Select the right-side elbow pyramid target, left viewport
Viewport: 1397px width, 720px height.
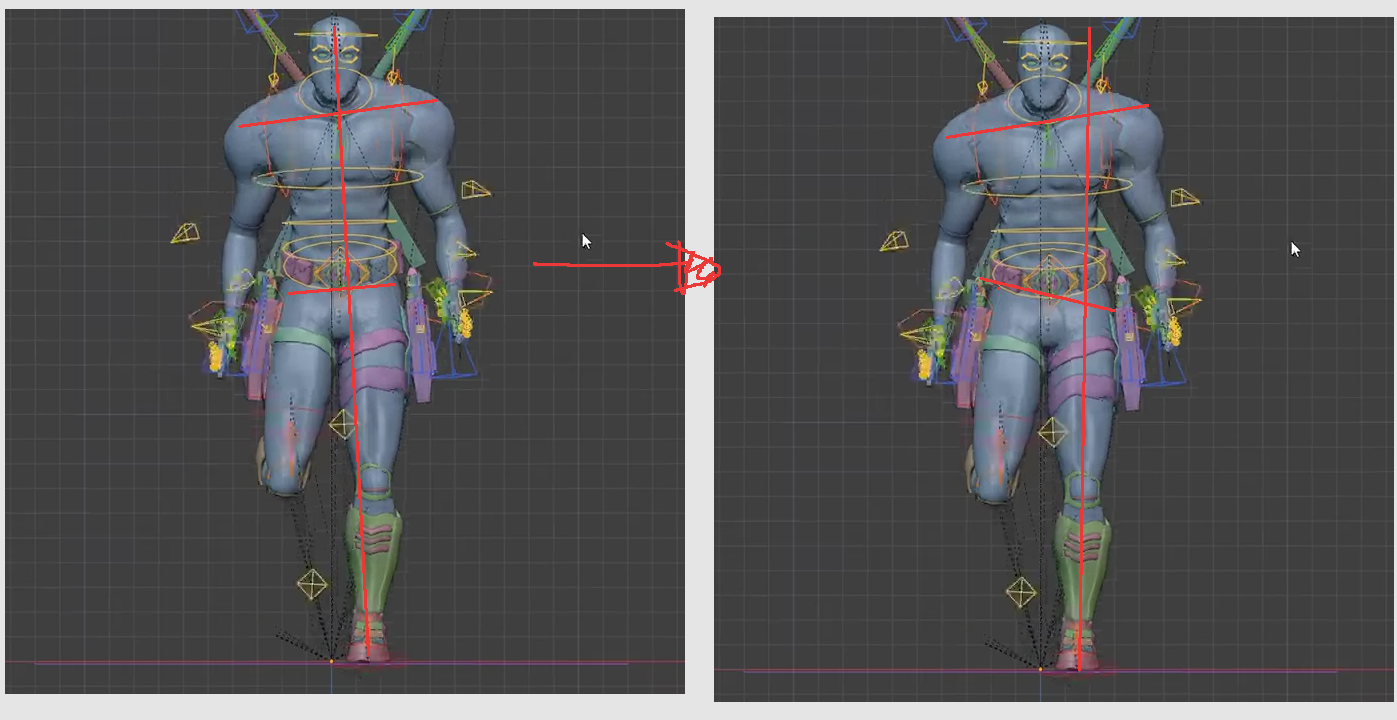(x=477, y=189)
